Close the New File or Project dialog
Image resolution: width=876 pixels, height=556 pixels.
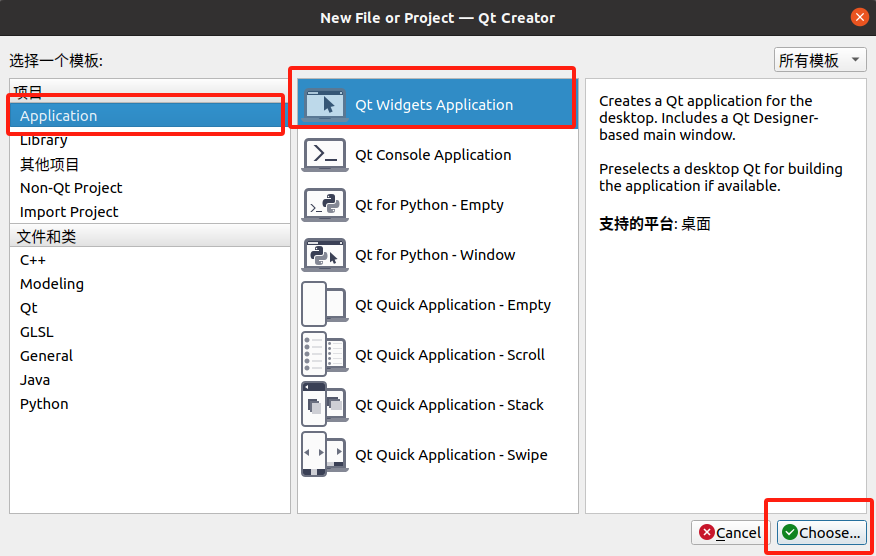pos(860,17)
